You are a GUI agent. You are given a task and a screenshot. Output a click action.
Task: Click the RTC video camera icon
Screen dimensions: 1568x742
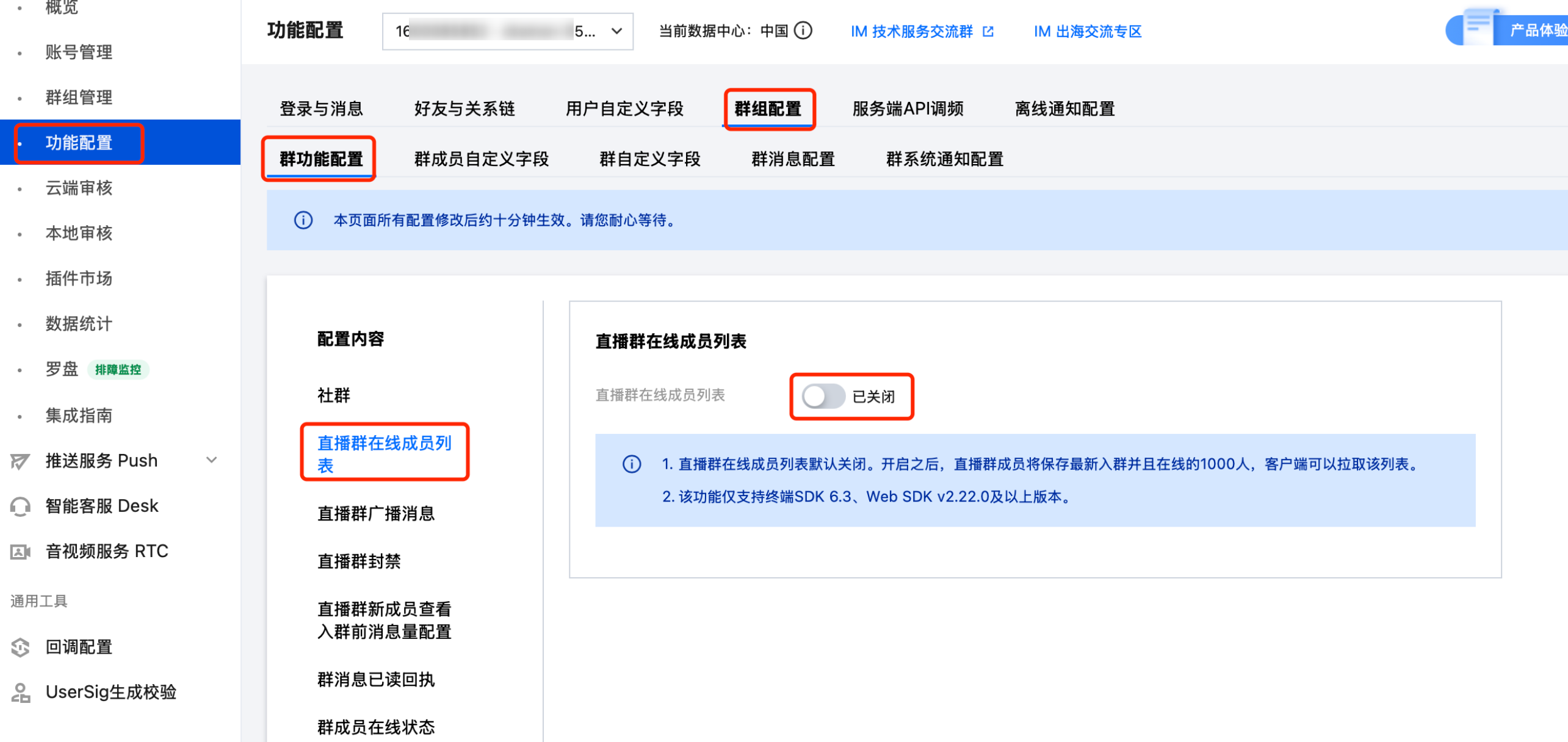click(x=20, y=552)
